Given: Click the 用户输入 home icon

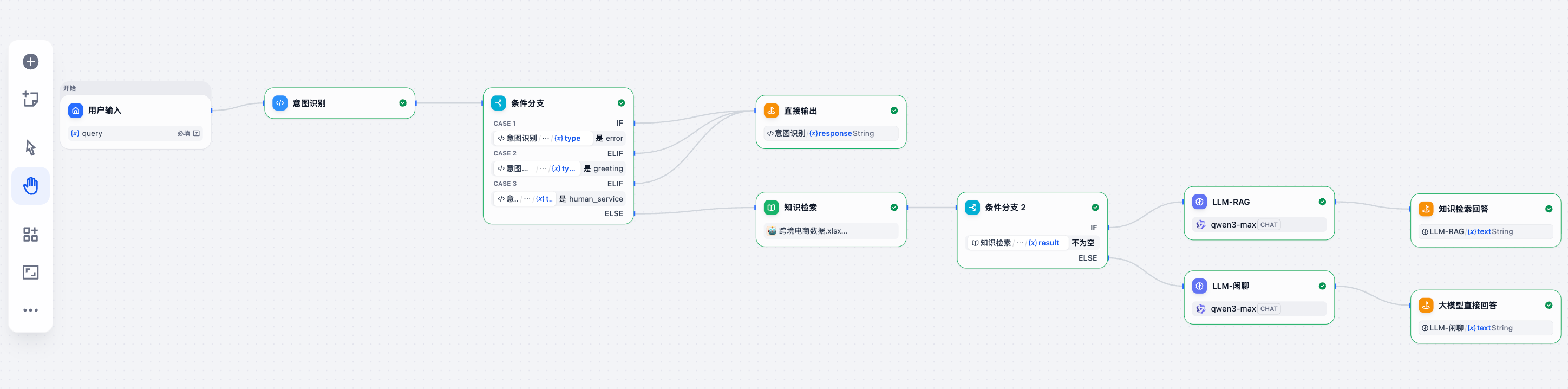Looking at the screenshot, I should click(x=75, y=110).
